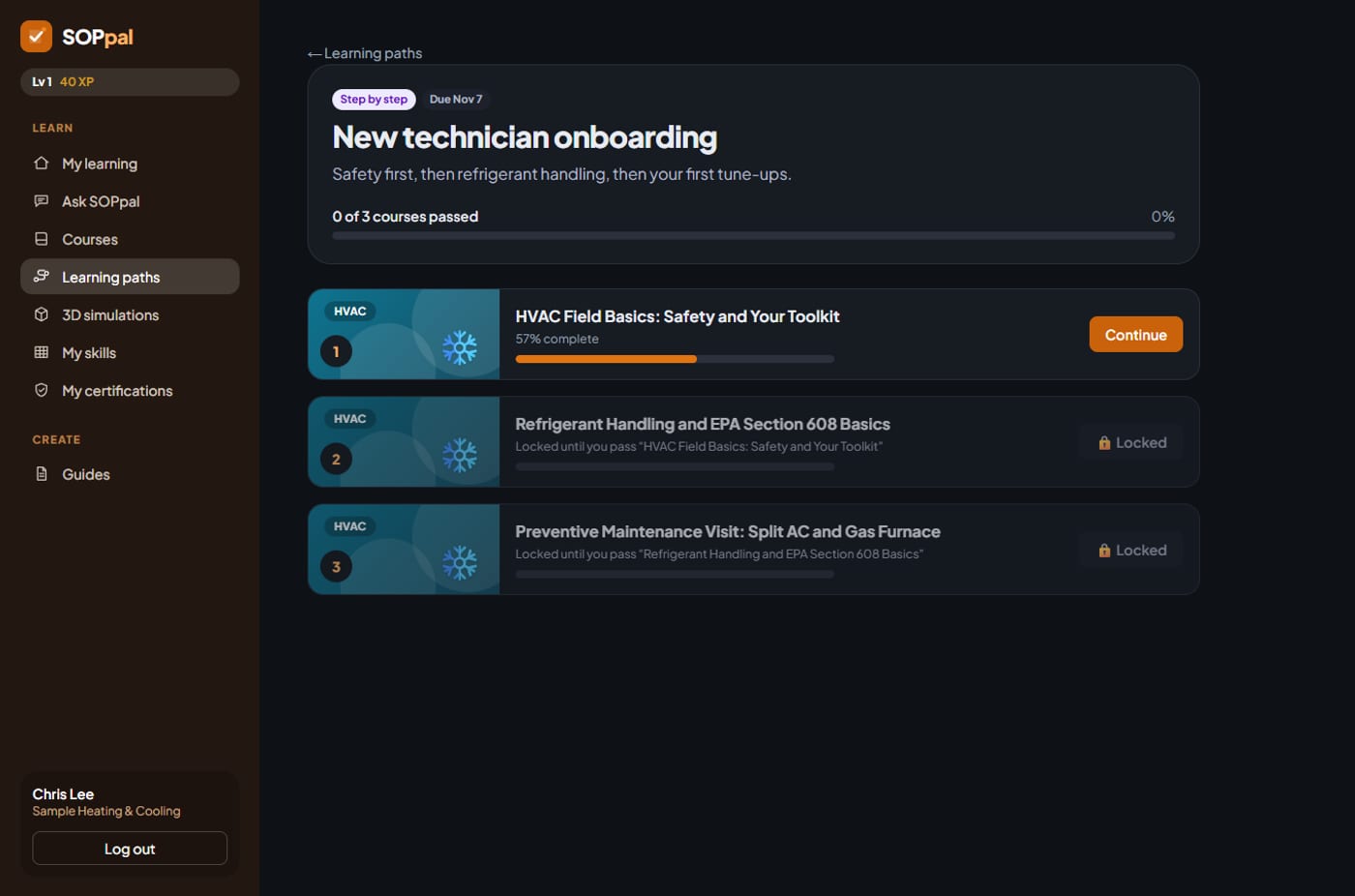Click 'Refrigerant Handling and EPA Section 608 Basics' title
The image size is (1355, 896).
(703, 424)
